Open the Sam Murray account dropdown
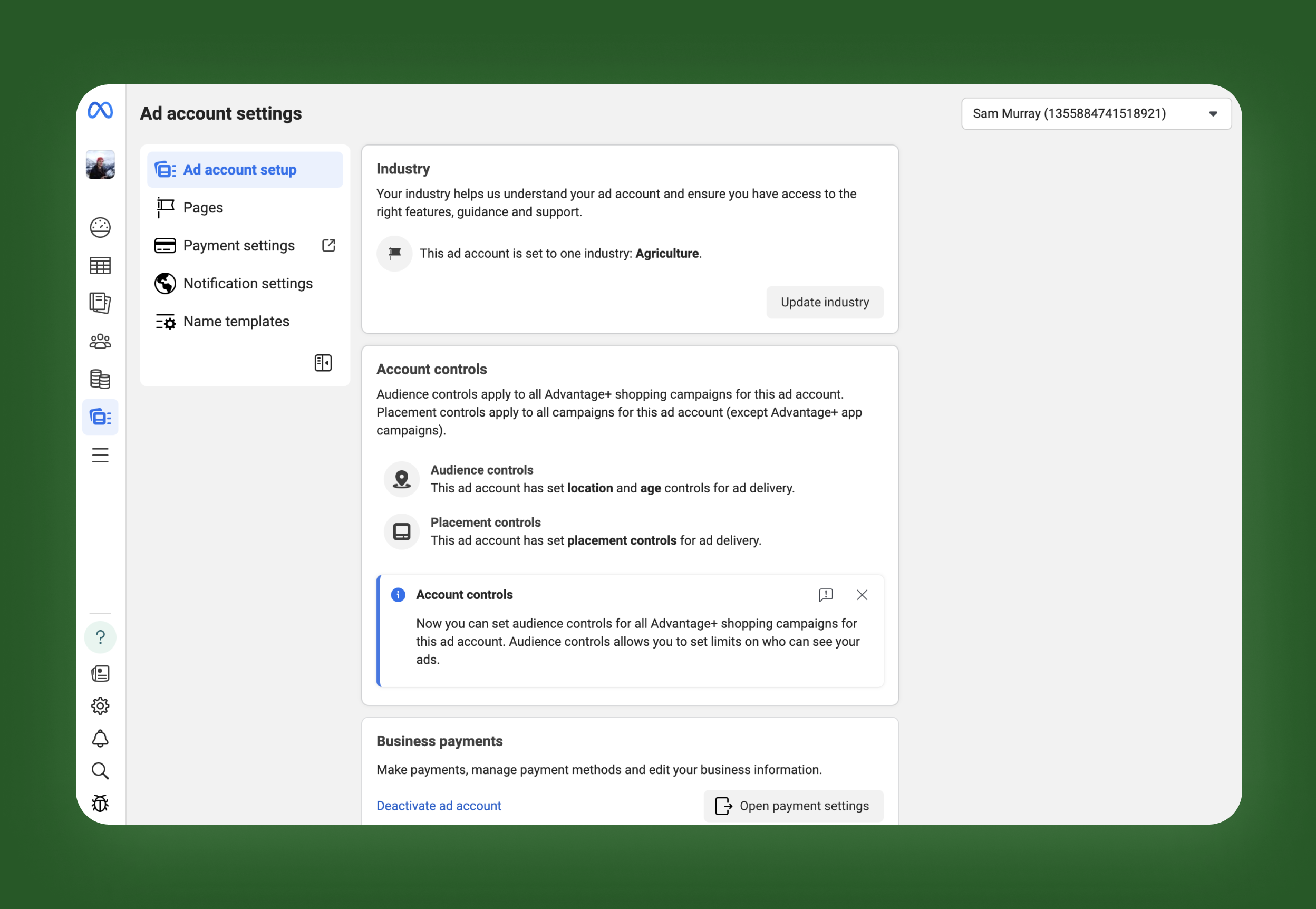This screenshot has height=909, width=1316. 1096,114
